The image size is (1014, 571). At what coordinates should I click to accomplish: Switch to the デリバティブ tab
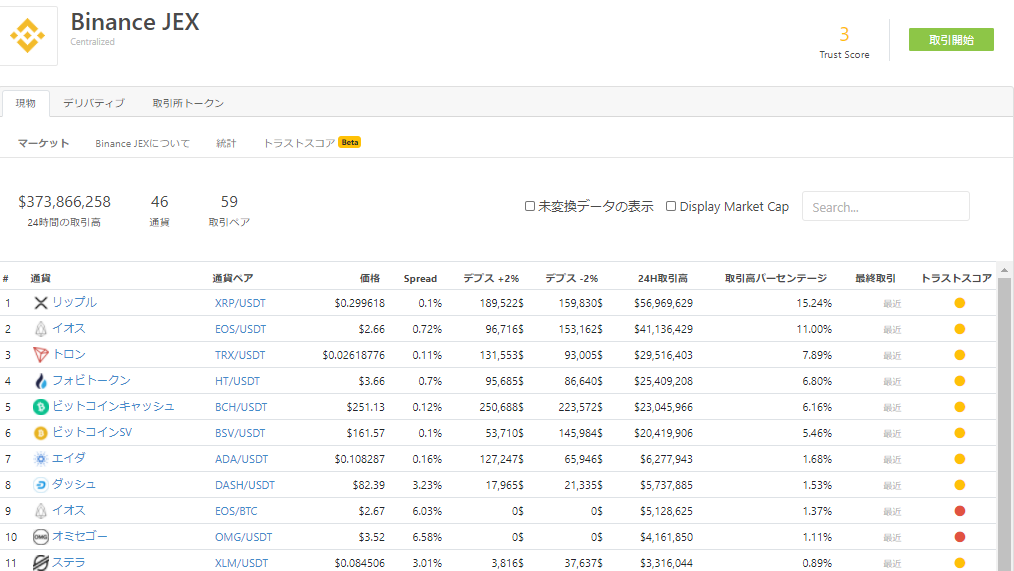tap(94, 103)
